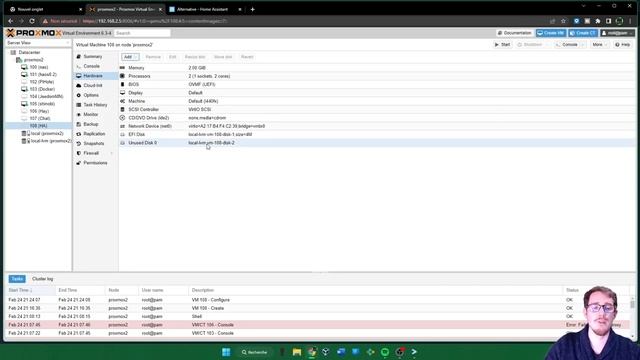Focus the Proxmox search field

point(142,33)
